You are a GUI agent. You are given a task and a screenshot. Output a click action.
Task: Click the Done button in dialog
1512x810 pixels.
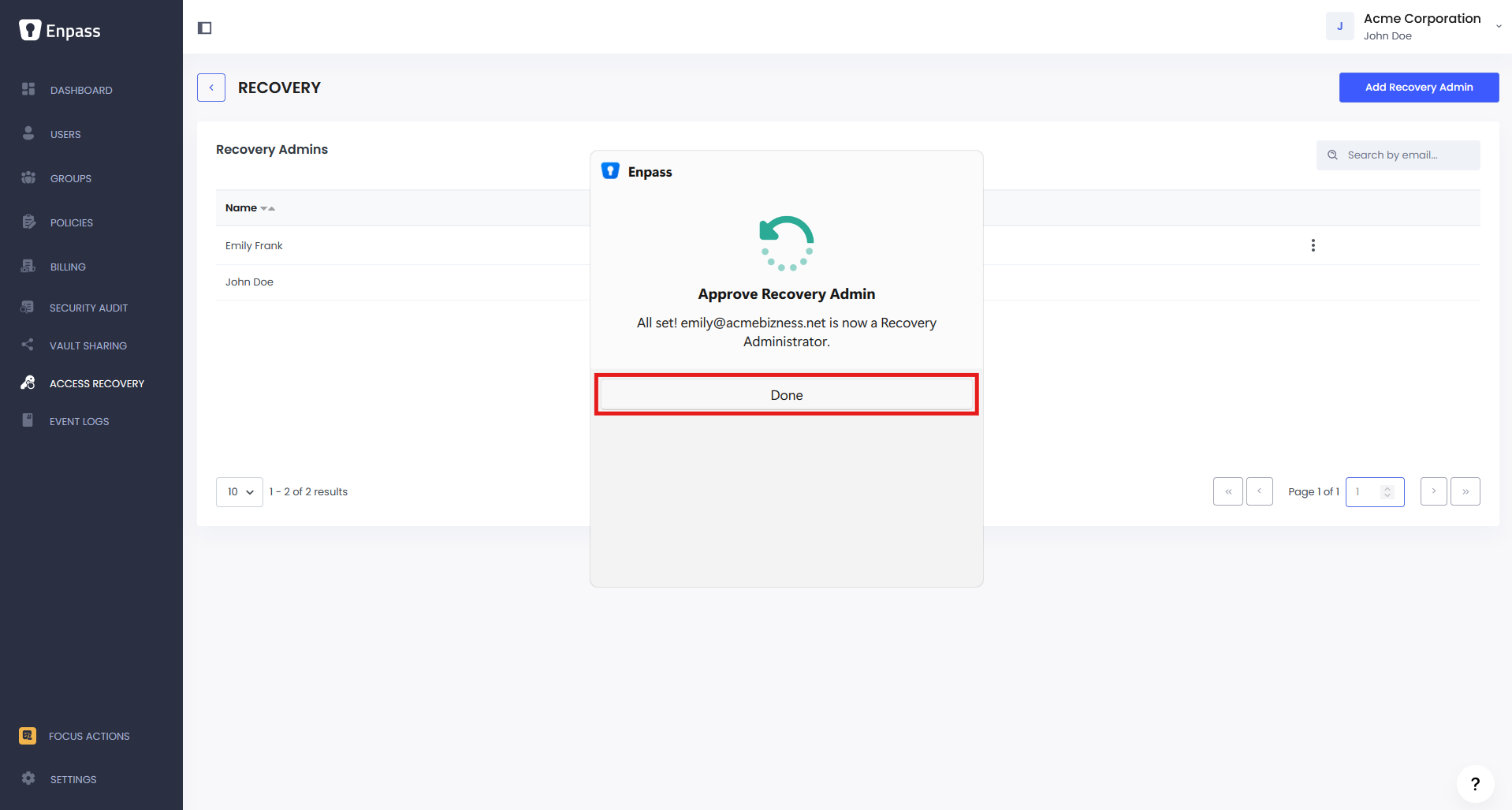tap(787, 395)
